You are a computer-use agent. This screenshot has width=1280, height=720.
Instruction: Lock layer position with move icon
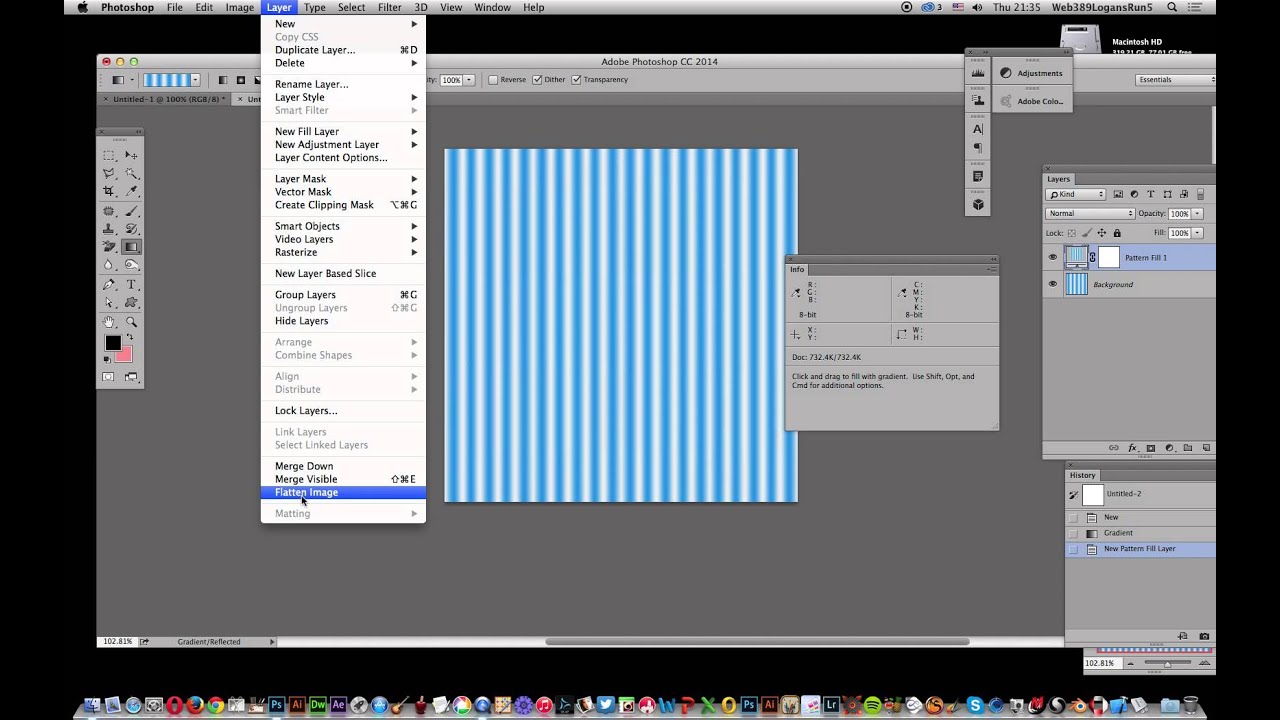tap(1102, 233)
